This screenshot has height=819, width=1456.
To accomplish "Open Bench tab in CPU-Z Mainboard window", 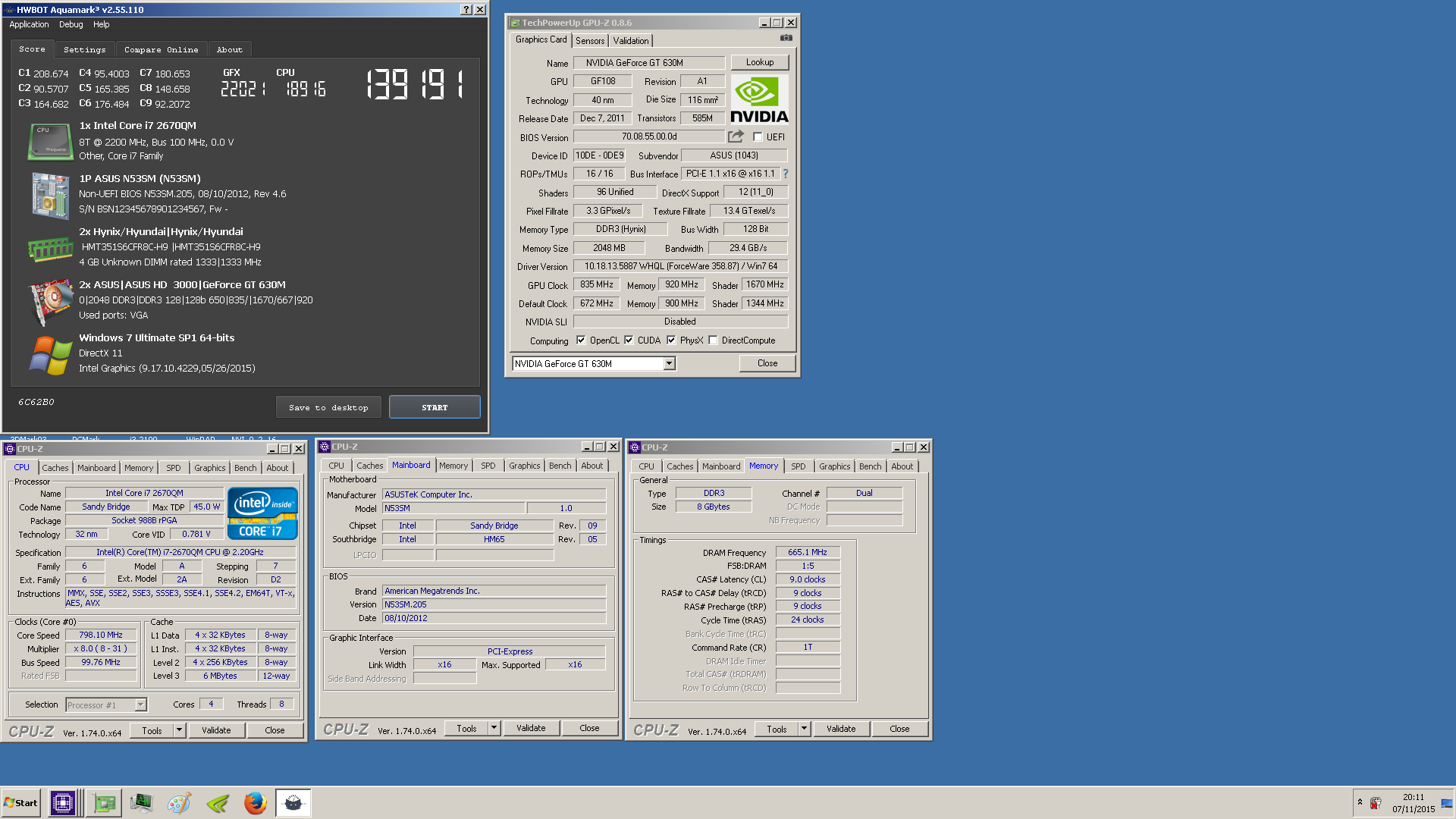I will point(560,466).
